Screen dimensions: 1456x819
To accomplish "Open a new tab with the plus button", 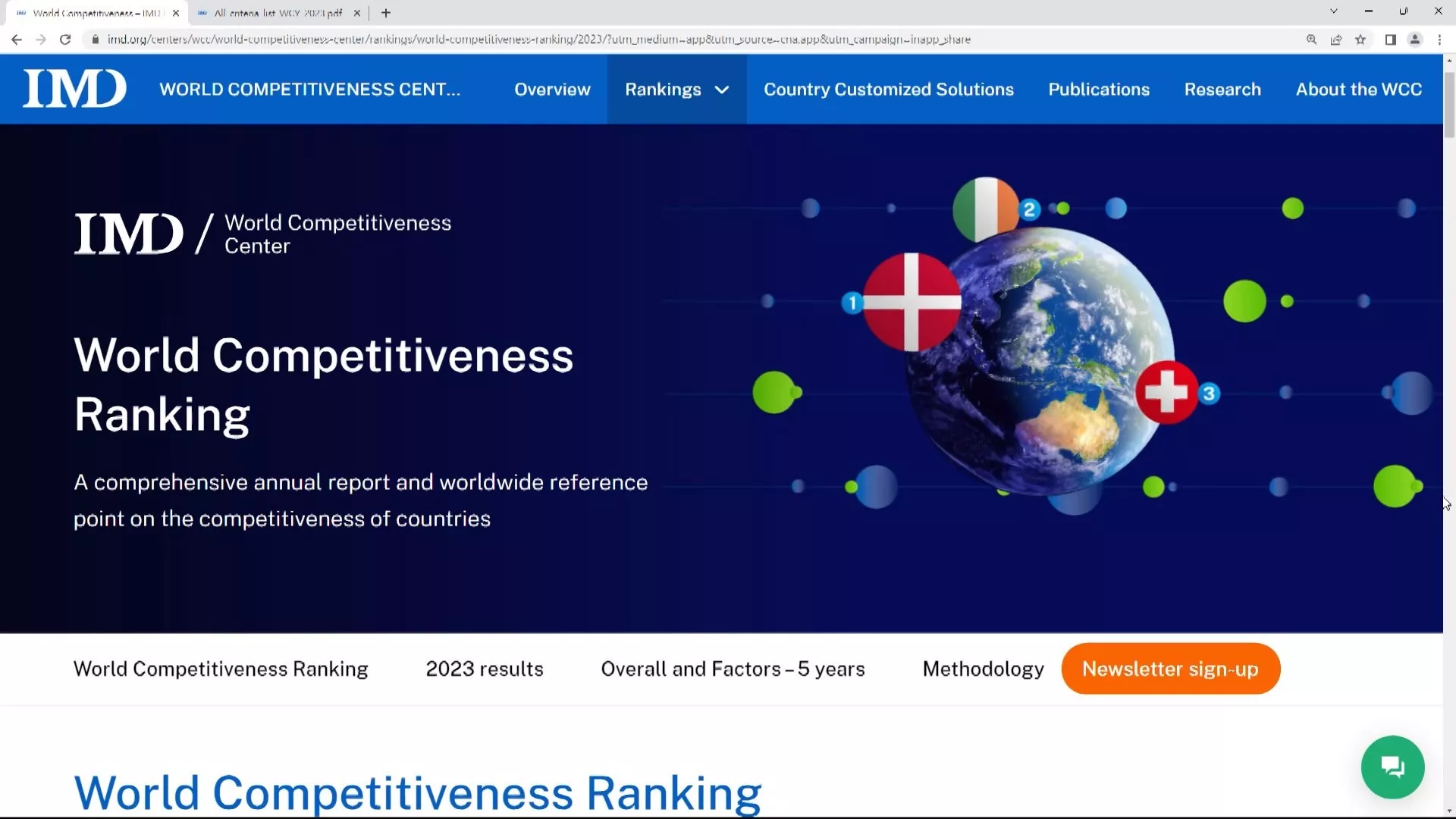I will click(386, 13).
